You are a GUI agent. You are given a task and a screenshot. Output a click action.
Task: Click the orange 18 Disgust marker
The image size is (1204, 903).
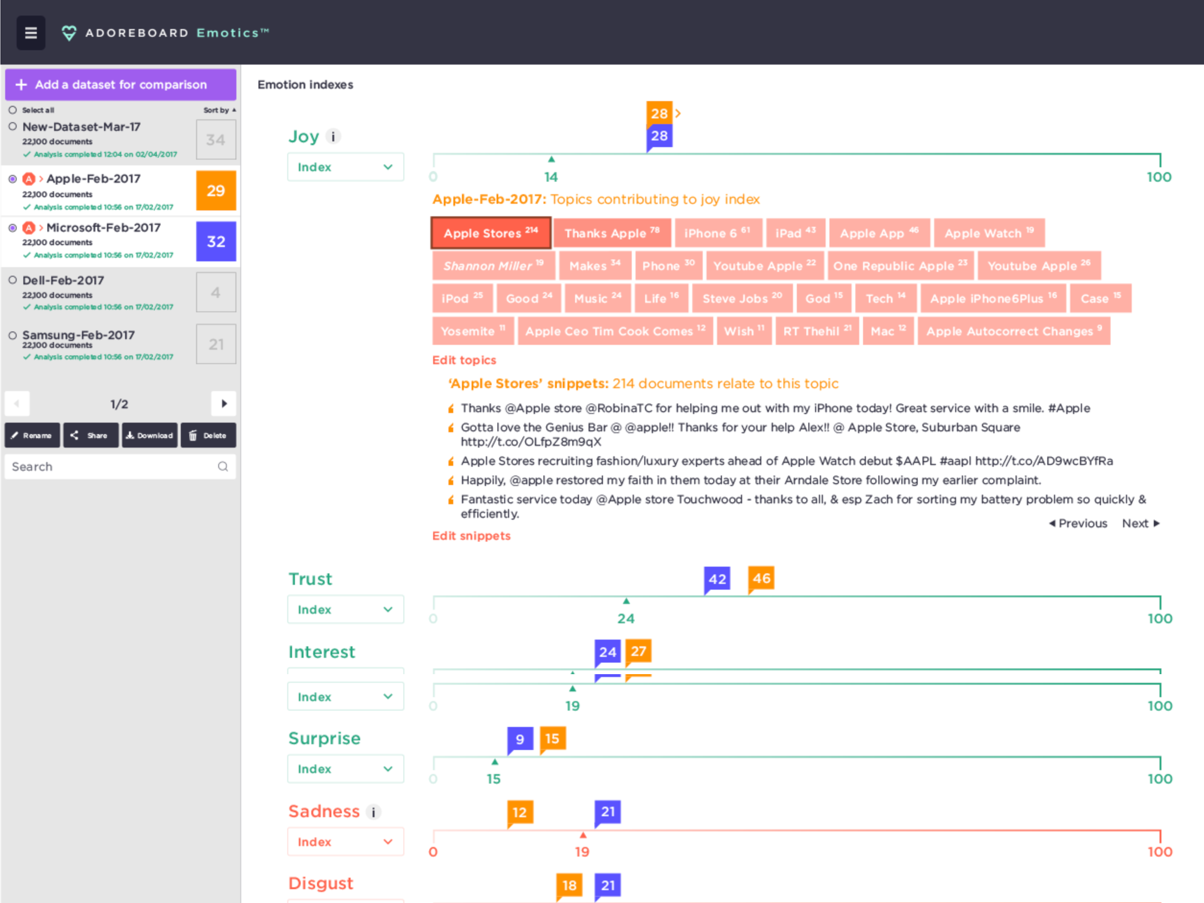(569, 886)
